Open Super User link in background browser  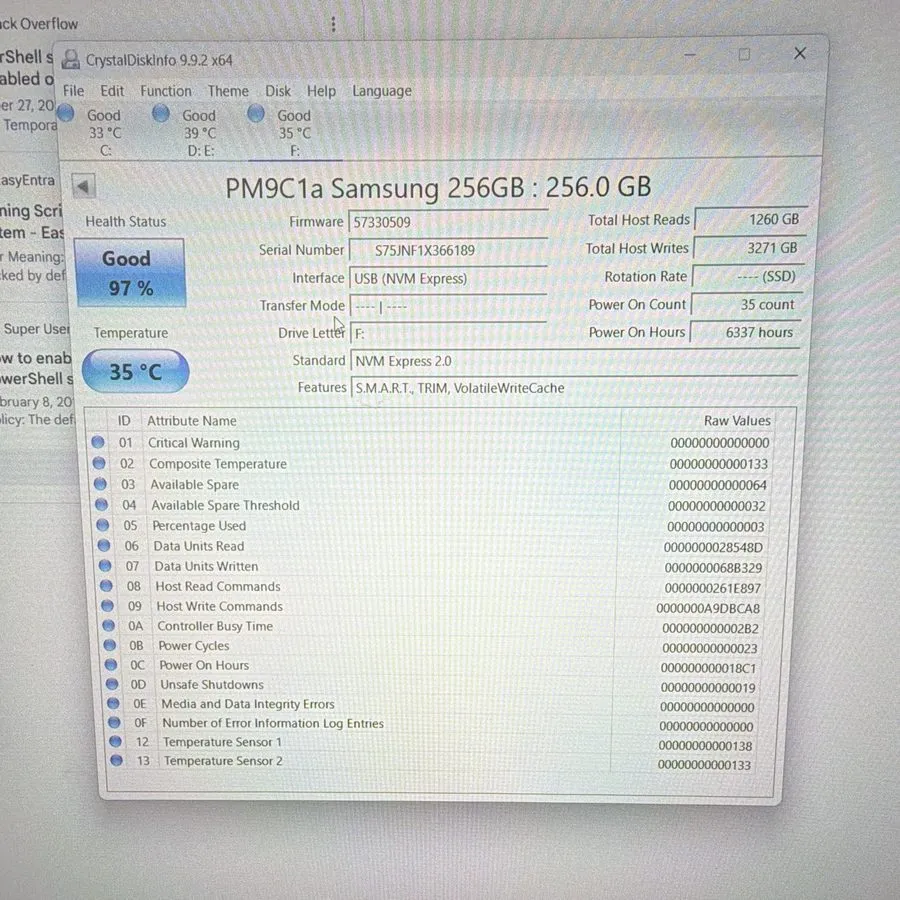(36, 329)
